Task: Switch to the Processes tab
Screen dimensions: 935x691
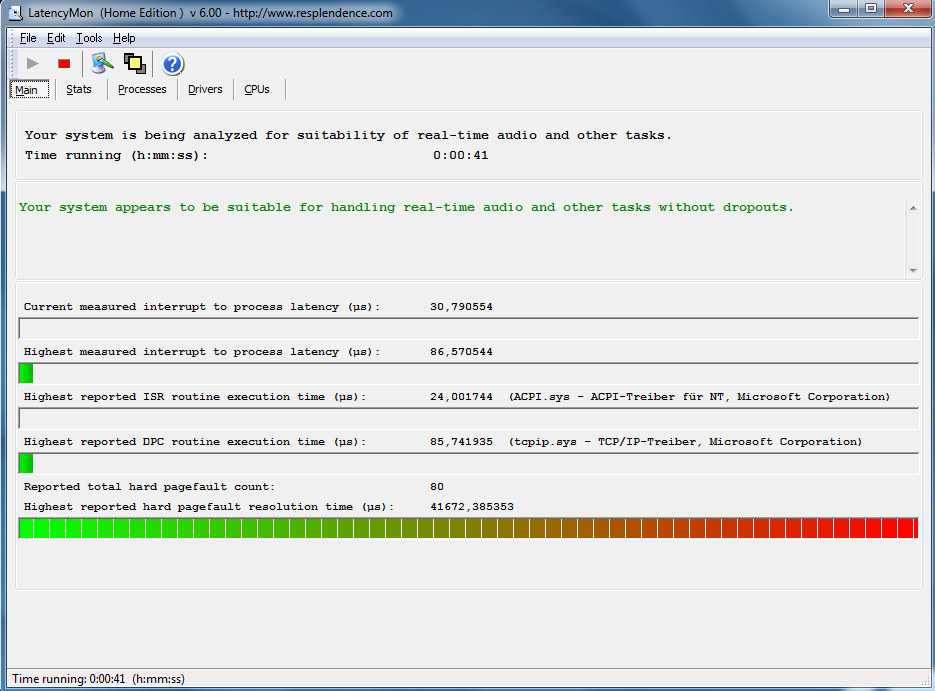Action: pyautogui.click(x=142, y=89)
